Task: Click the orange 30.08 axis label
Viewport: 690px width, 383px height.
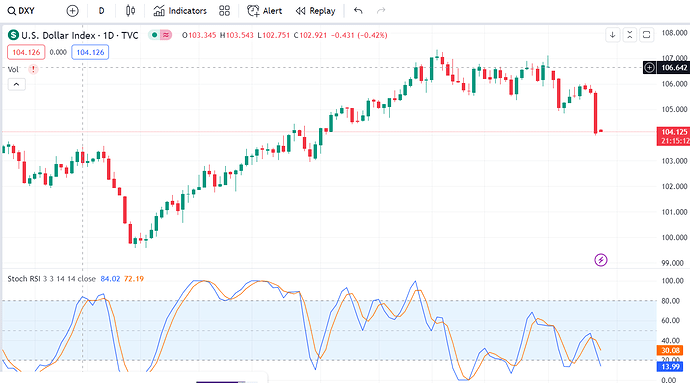Action: click(x=670, y=350)
